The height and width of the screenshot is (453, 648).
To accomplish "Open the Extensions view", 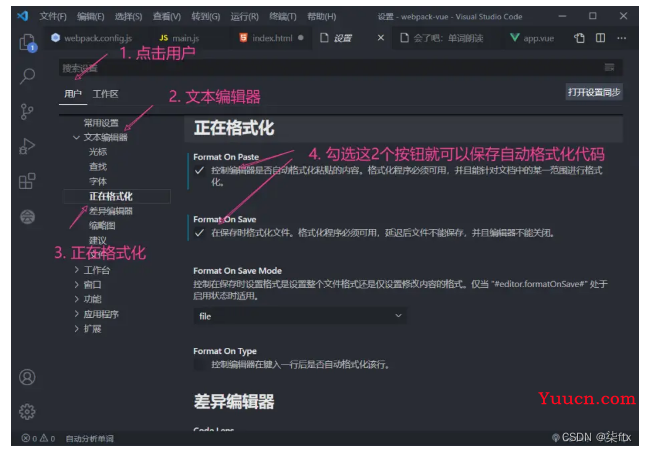I will click(27, 181).
